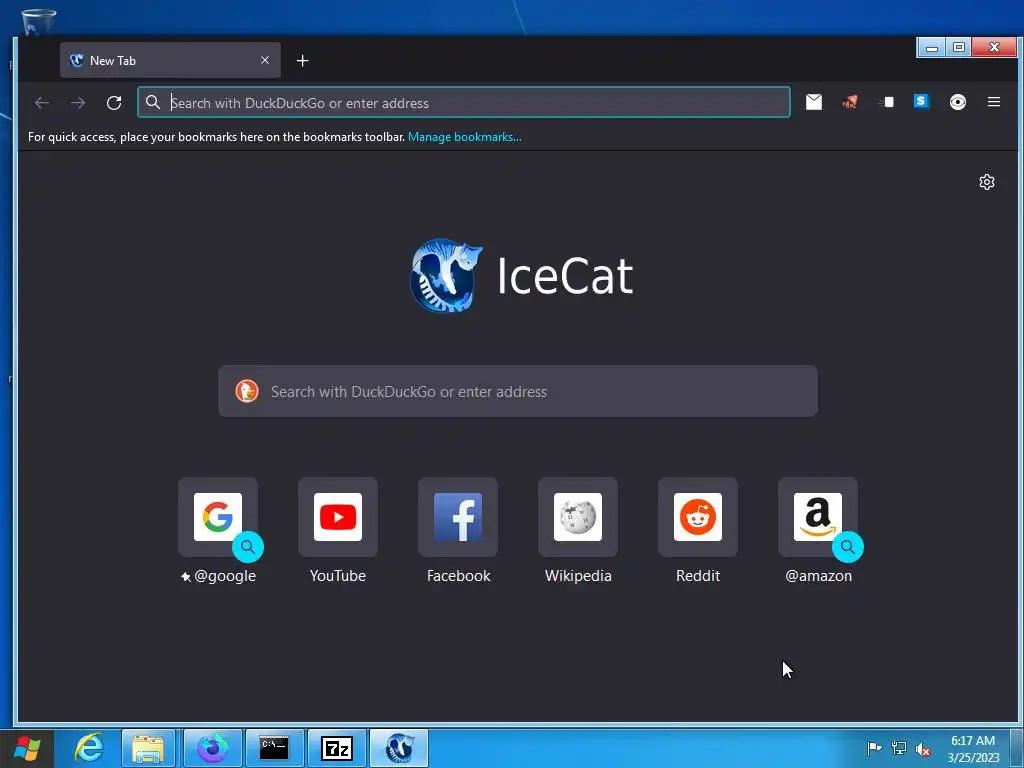Viewport: 1024px width, 768px height.
Task: Click the center DuckDuckGo search box
Action: [x=518, y=391]
